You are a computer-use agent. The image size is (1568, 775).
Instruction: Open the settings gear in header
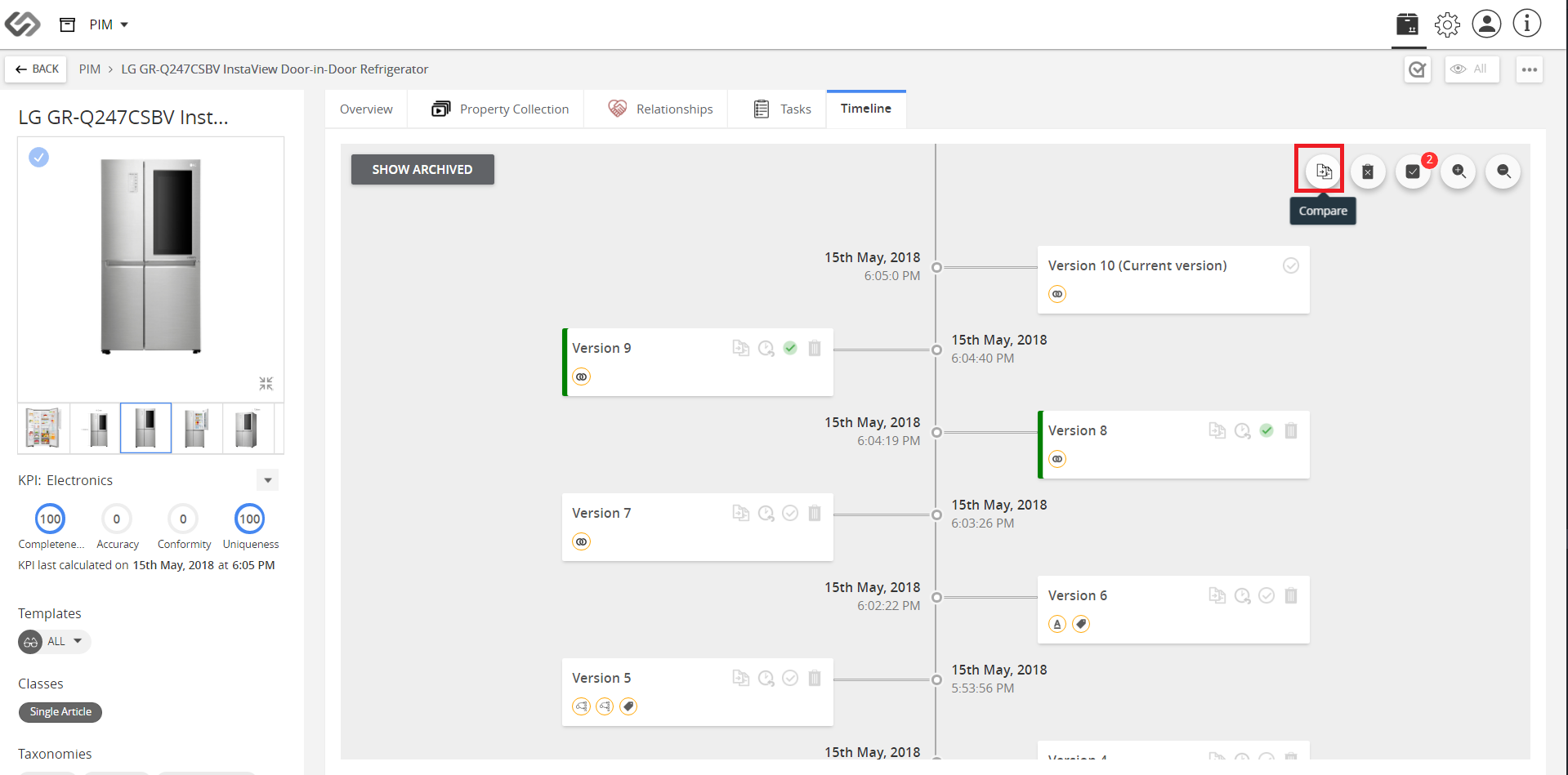click(x=1447, y=24)
